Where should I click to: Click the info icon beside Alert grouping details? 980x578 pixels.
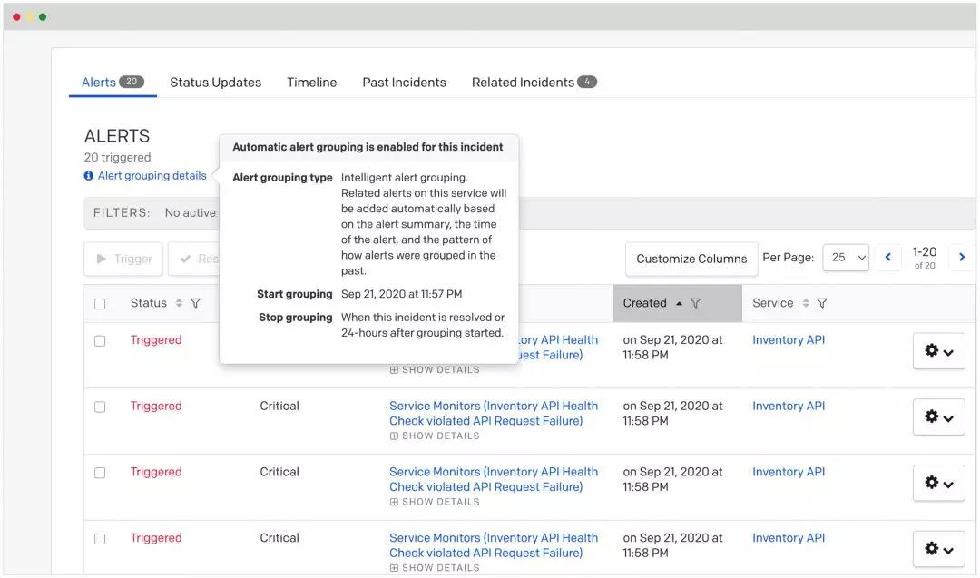pyautogui.click(x=89, y=176)
